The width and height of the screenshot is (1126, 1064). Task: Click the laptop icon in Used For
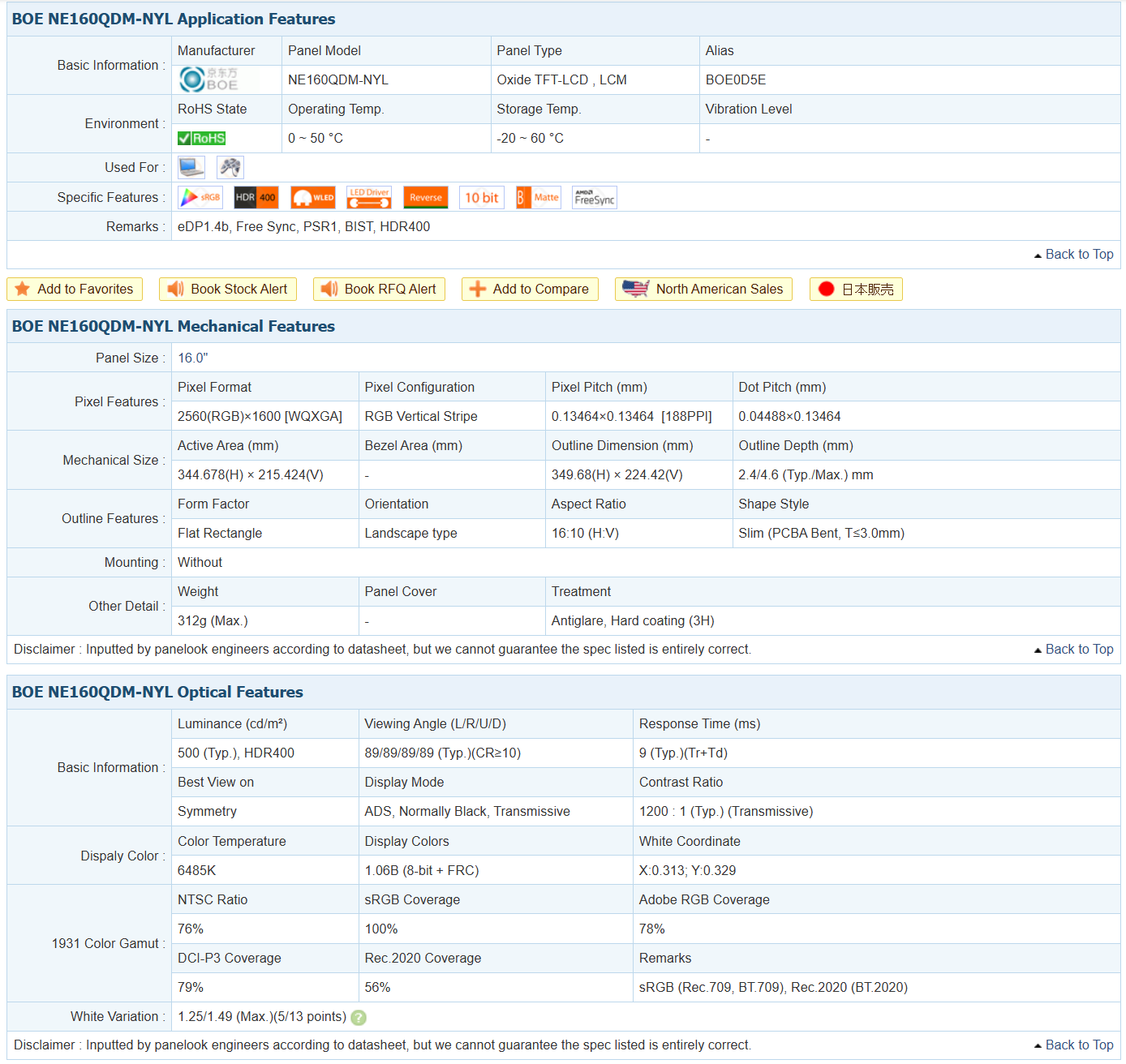pyautogui.click(x=191, y=168)
